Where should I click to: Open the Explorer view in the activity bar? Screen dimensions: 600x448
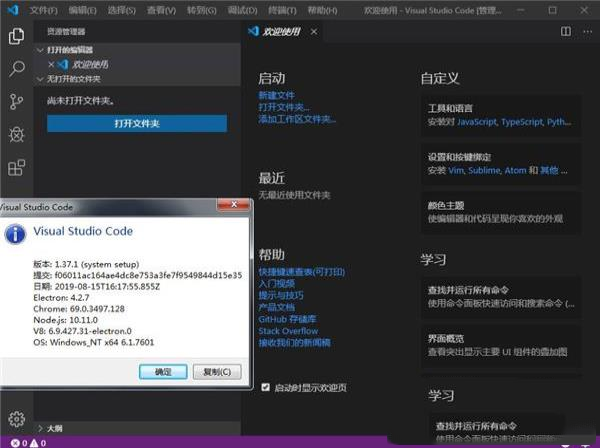point(16,36)
